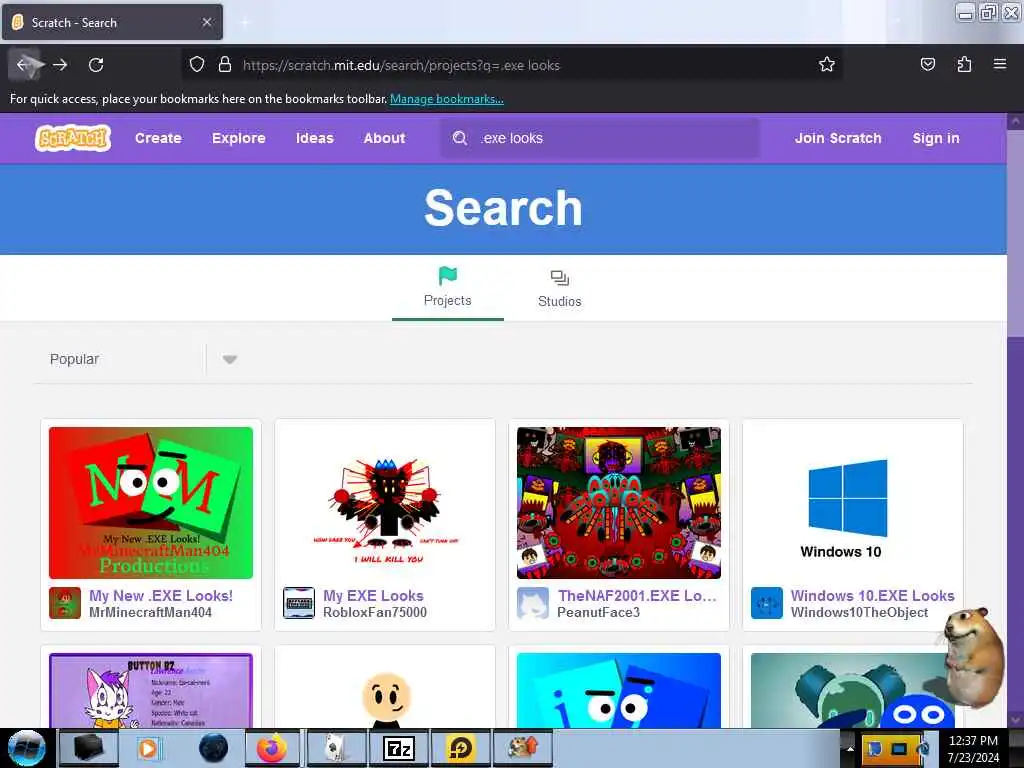Image resolution: width=1024 pixels, height=768 pixels.
Task: Click the Join Scratch button
Action: pos(838,138)
